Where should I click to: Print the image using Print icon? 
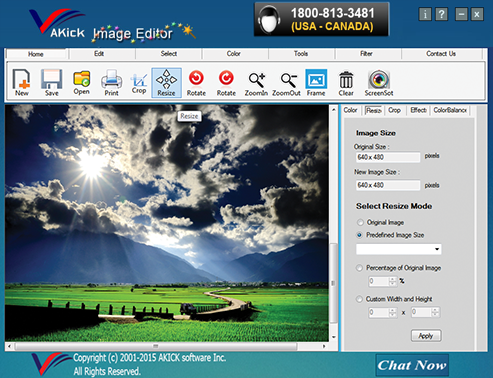tap(111, 82)
